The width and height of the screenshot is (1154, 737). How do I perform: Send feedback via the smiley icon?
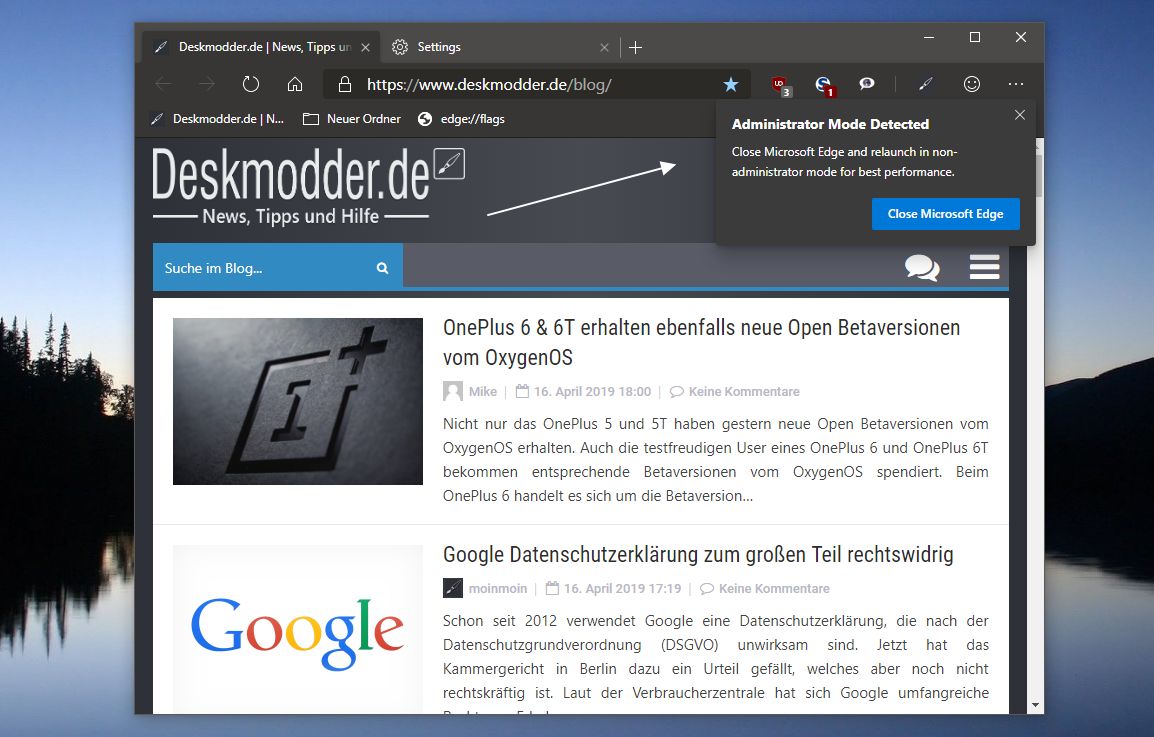pos(971,84)
